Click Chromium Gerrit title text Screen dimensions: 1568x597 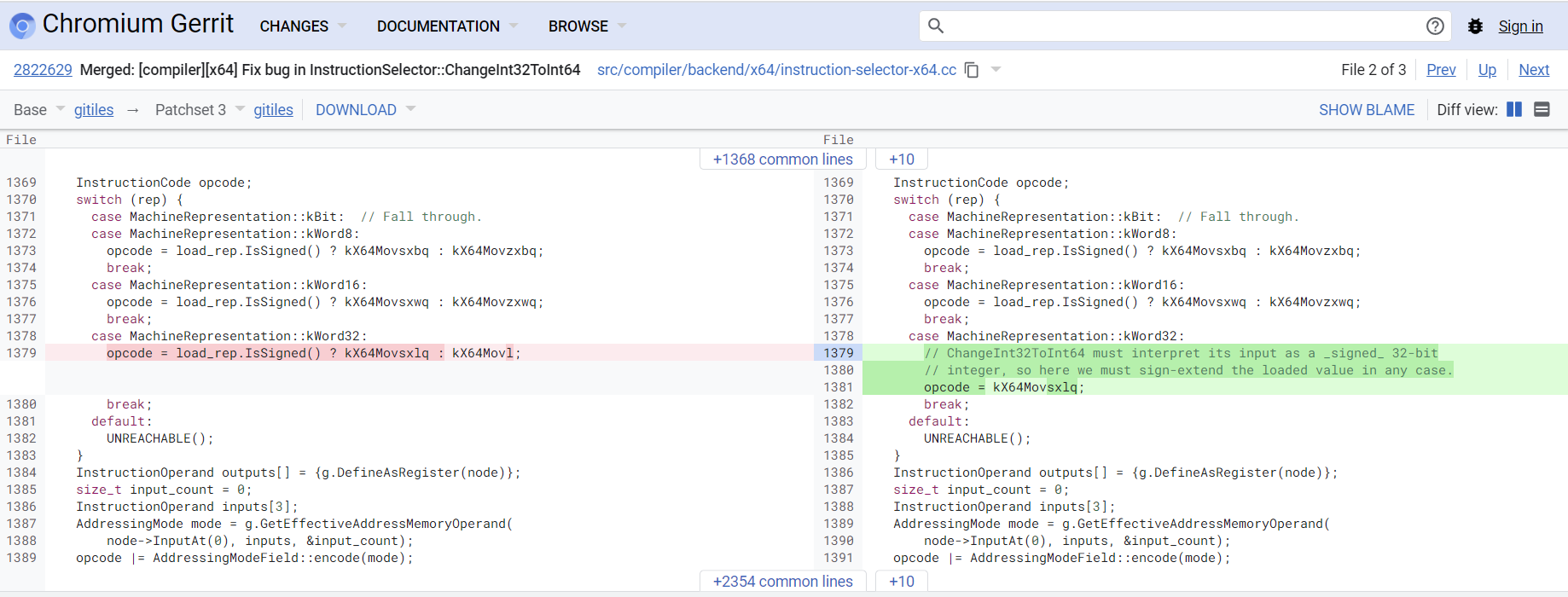138,24
